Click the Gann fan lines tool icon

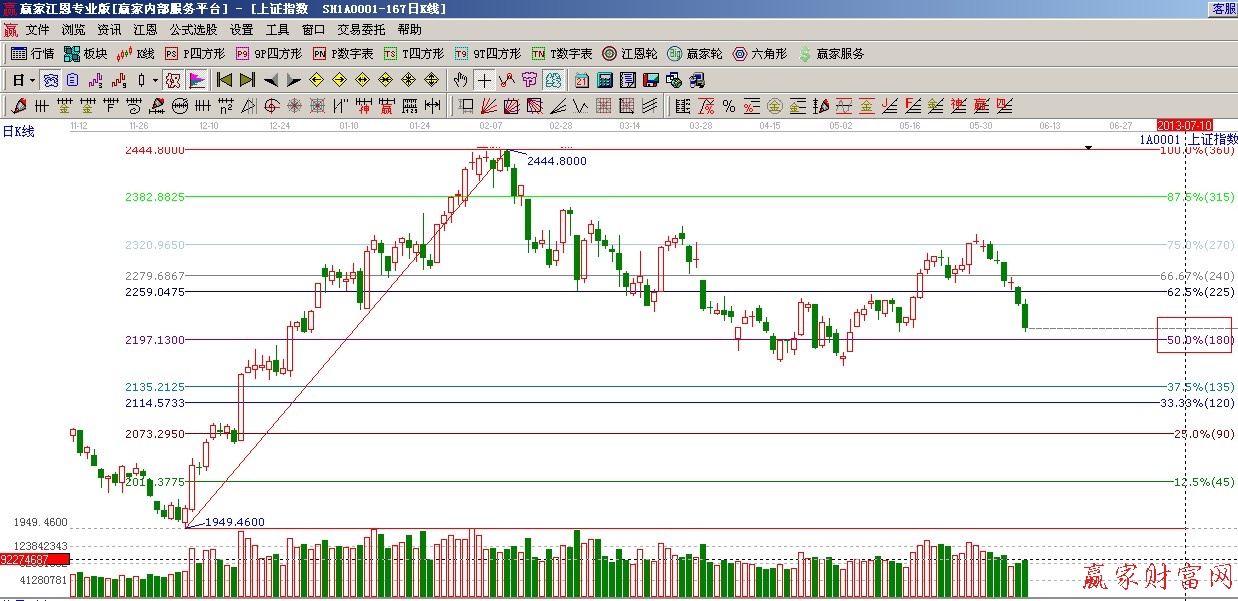point(489,106)
